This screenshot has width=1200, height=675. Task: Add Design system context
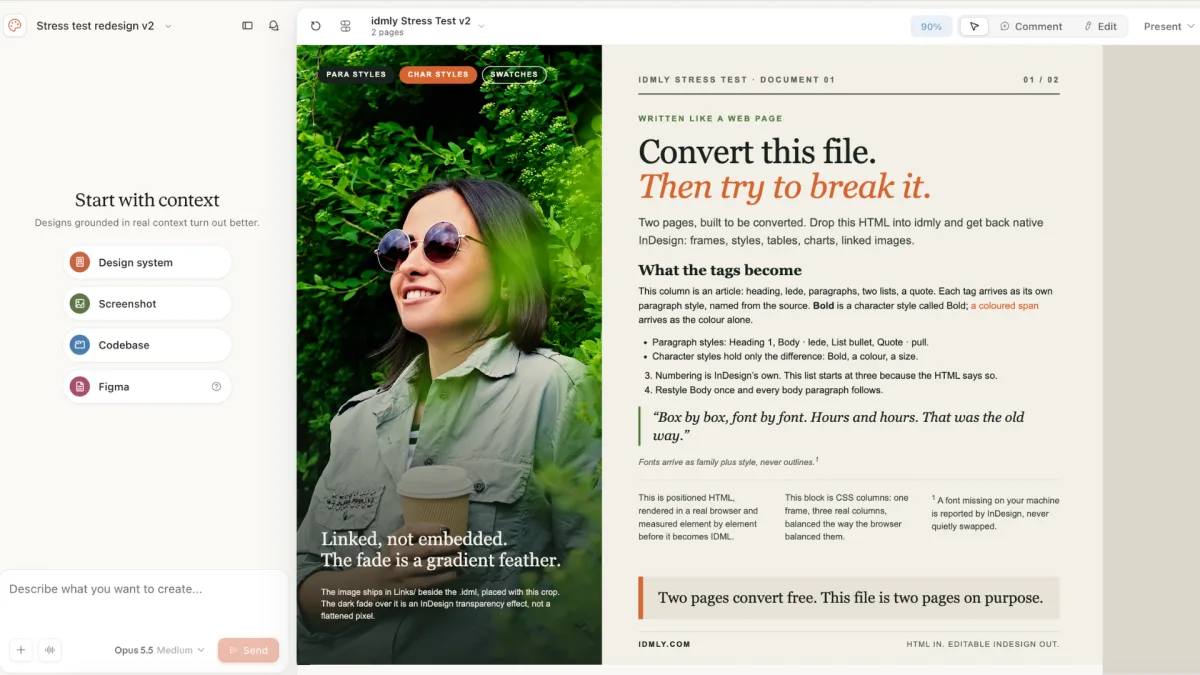coord(147,262)
